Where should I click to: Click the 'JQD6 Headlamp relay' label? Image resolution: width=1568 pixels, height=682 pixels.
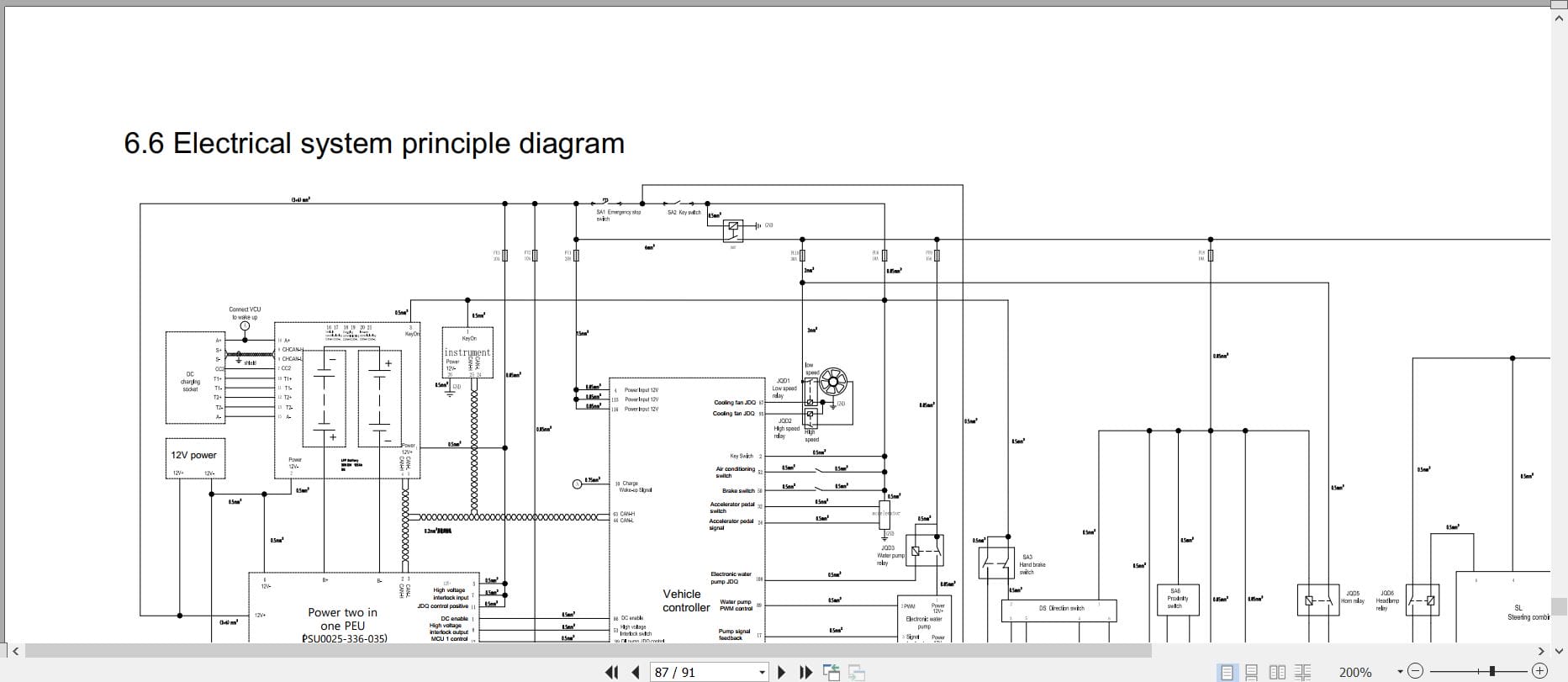coord(1387,600)
